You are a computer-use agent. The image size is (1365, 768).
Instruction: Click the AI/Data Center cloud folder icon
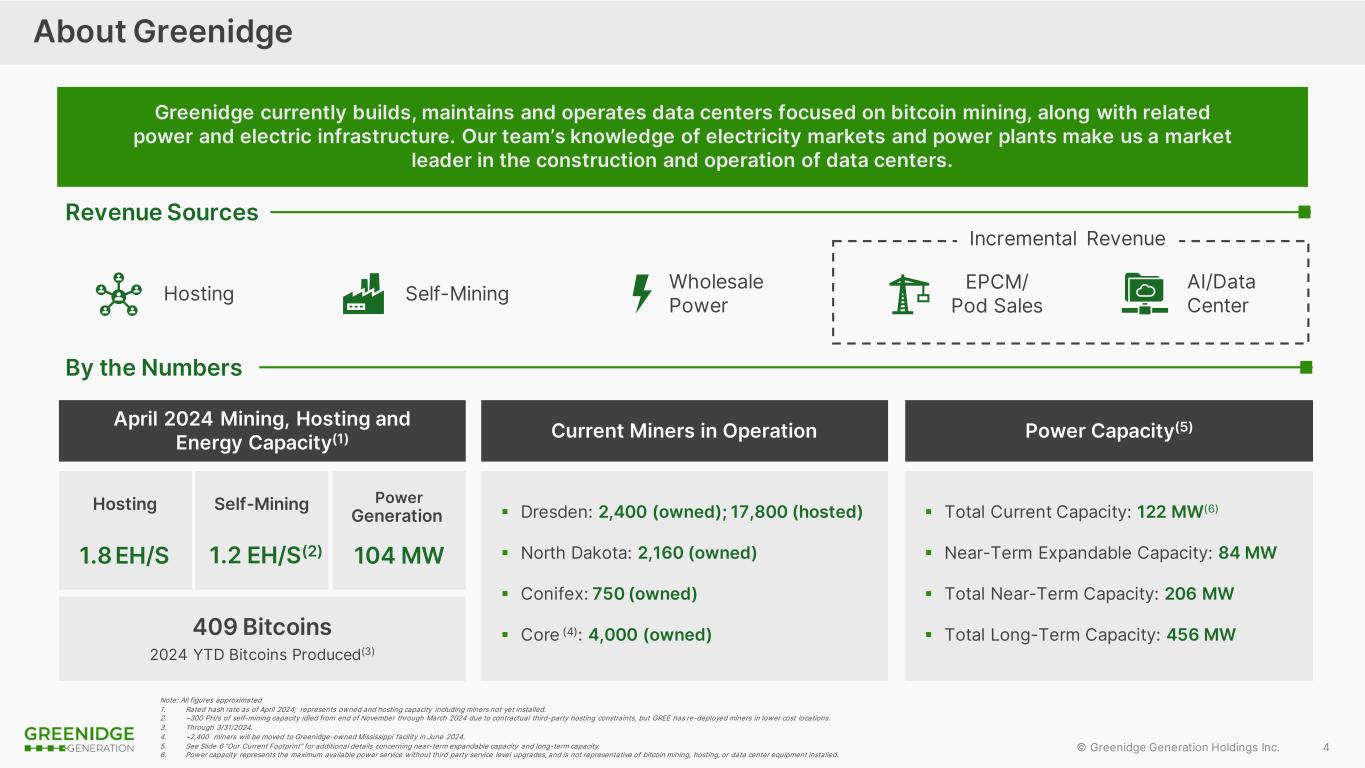point(1144,294)
